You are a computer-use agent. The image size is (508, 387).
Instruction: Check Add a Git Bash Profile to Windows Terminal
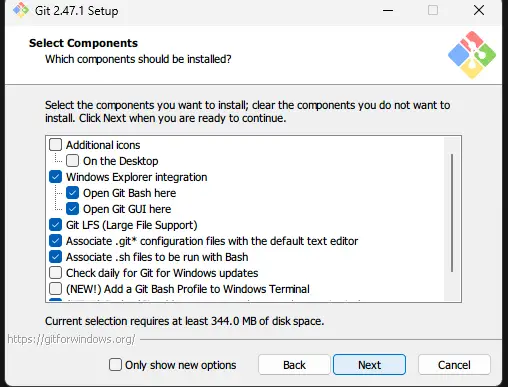tap(55, 289)
